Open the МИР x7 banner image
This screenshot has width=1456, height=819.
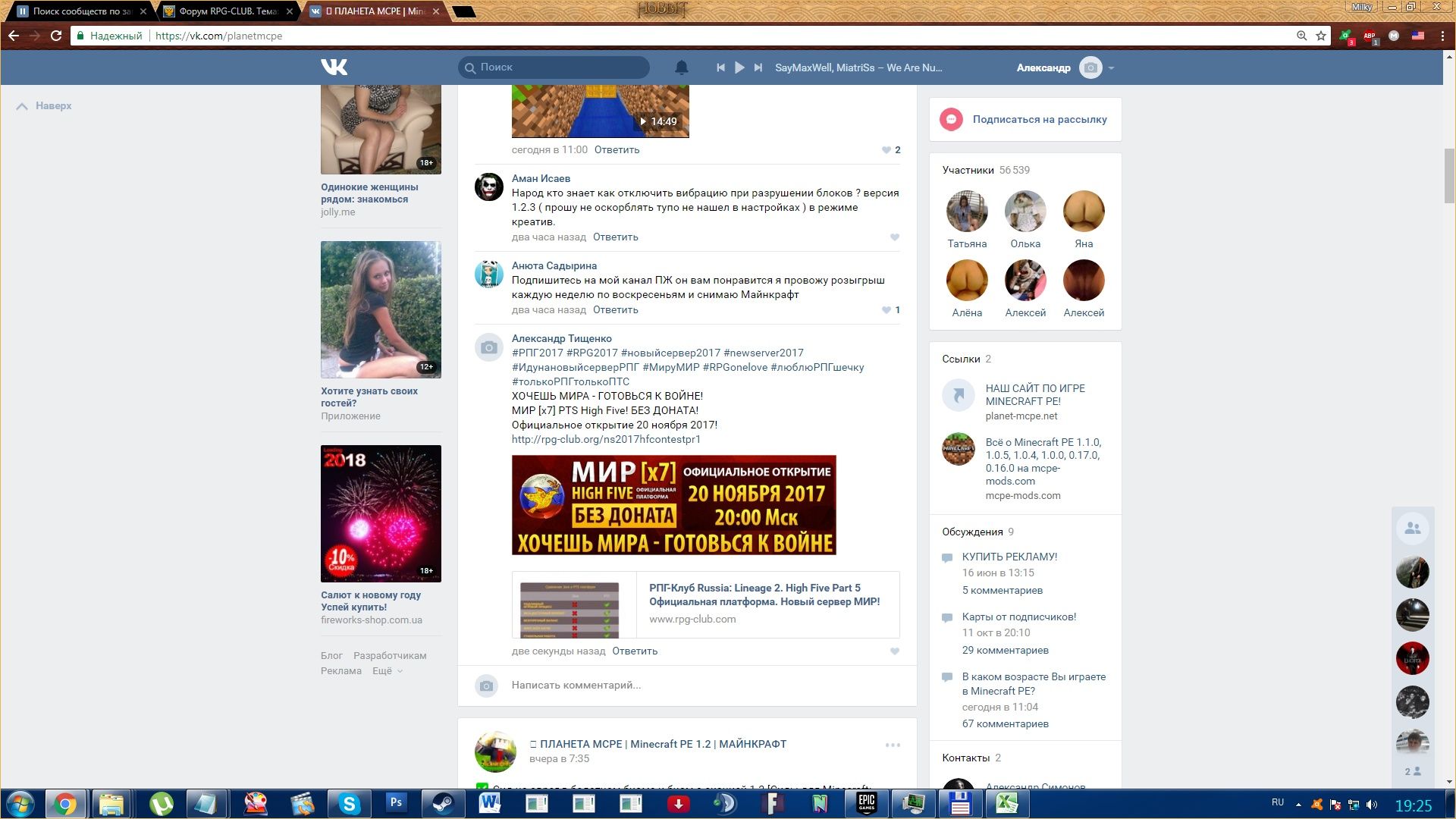point(674,505)
